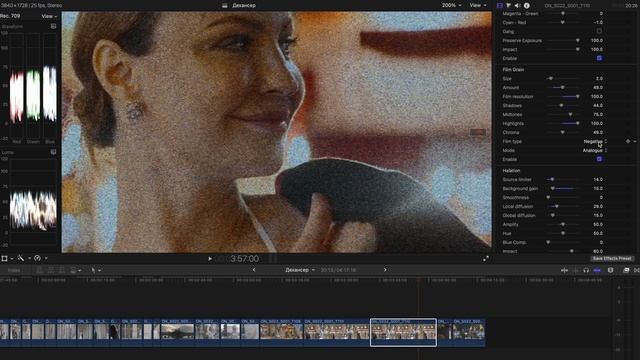Open the Деакнсер project name dropdown in timeline
The height and width of the screenshot is (360, 640).
[300, 270]
